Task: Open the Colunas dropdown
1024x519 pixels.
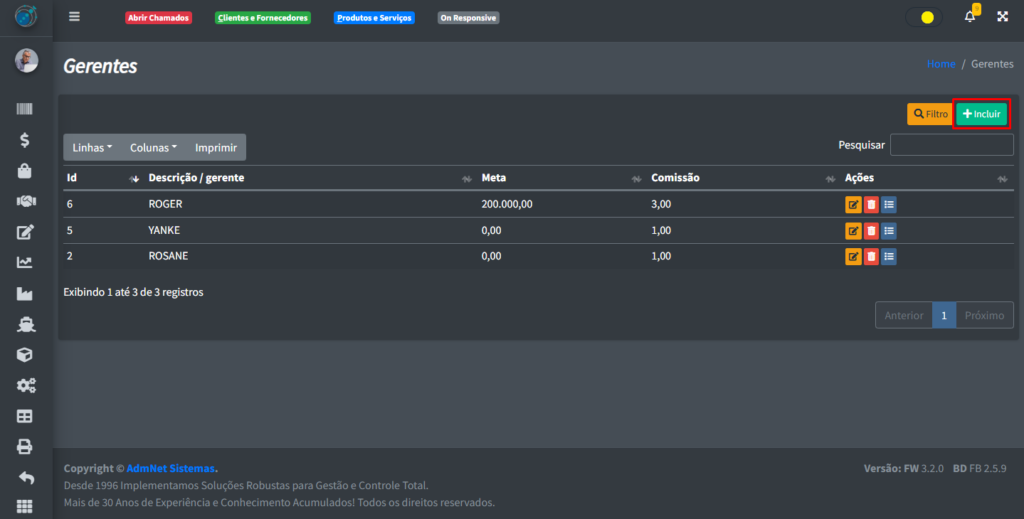Action: click(x=153, y=147)
